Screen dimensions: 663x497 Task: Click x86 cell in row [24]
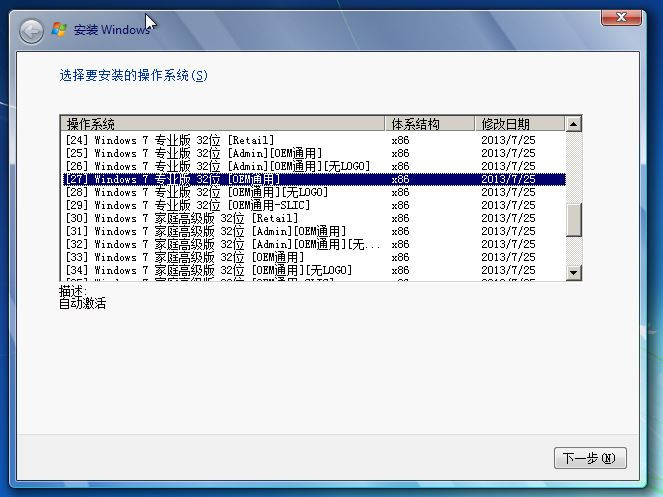(400, 140)
